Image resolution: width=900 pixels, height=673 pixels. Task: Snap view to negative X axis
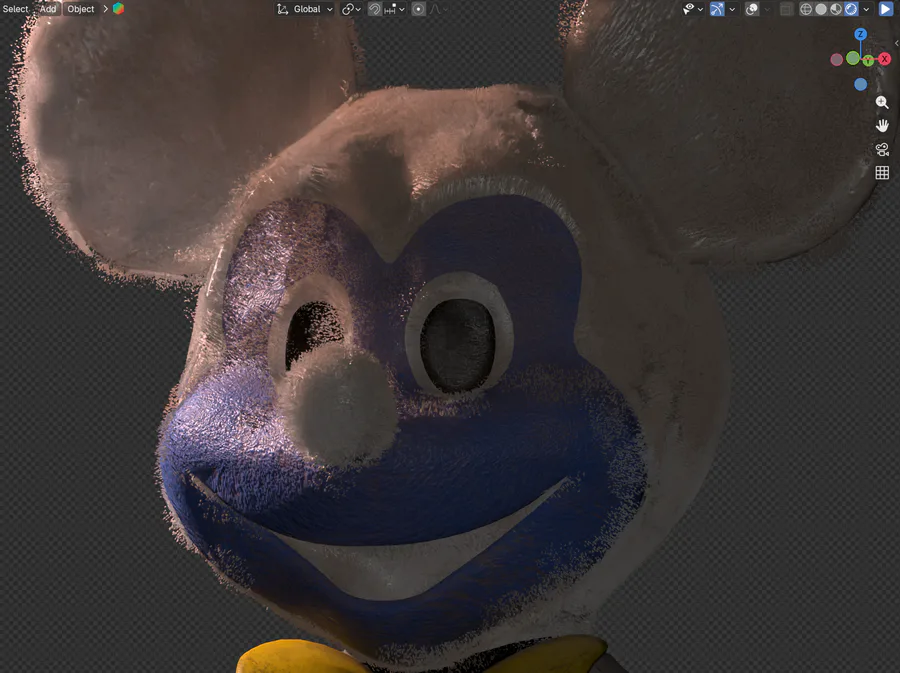click(836, 59)
